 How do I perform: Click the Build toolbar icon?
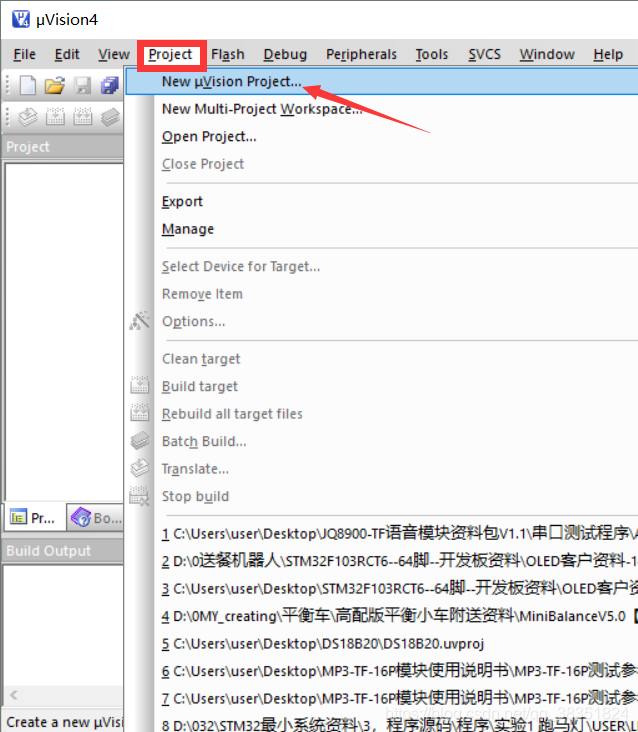click(x=55, y=117)
